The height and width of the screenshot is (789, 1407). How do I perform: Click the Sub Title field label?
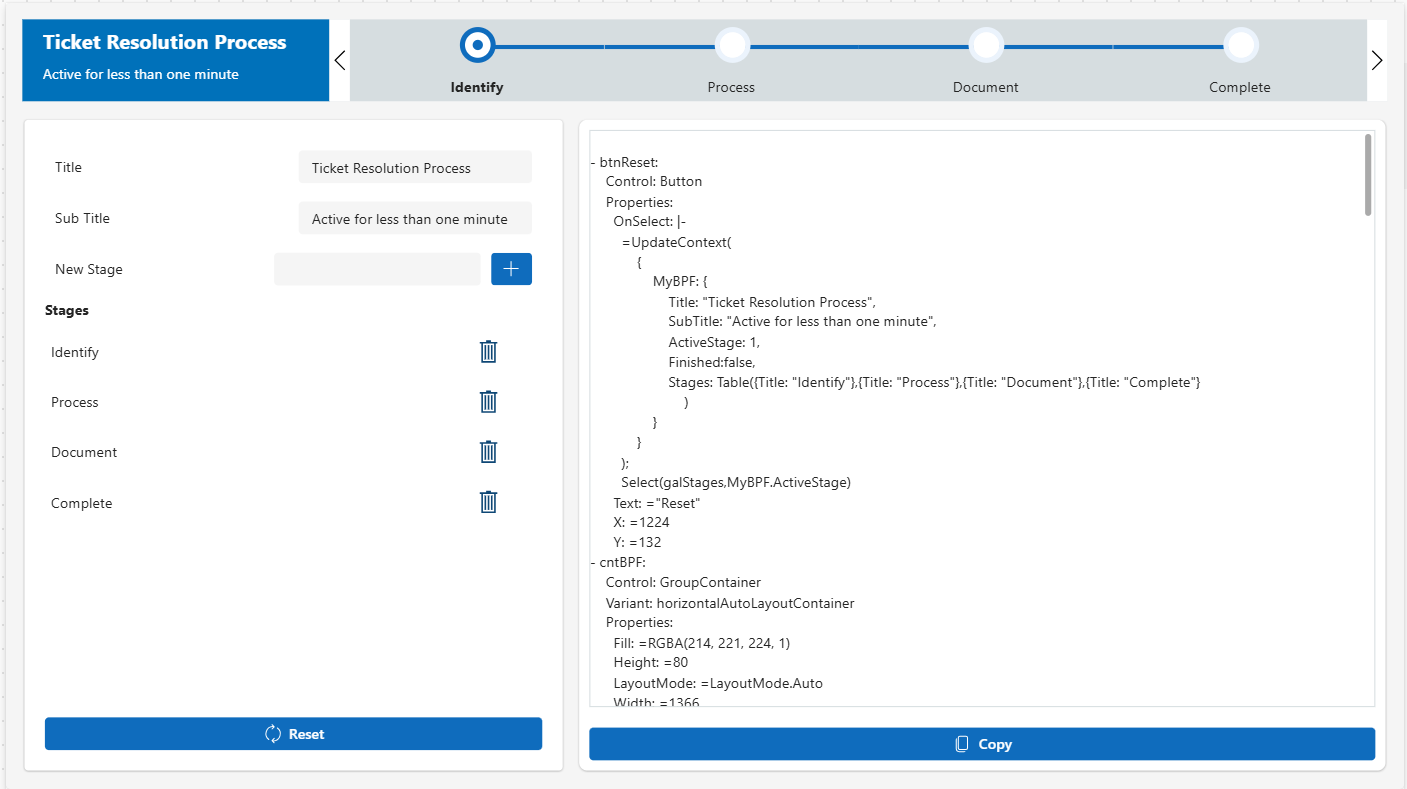tap(82, 218)
